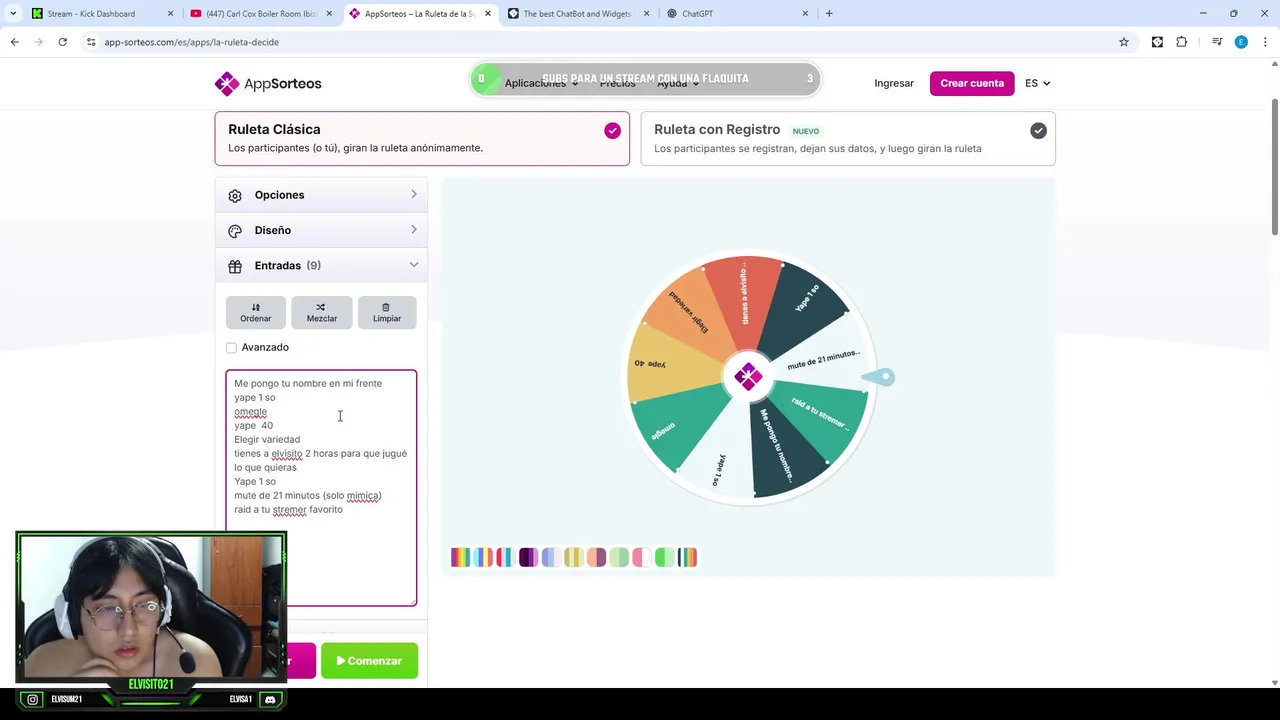Open the media control playlist icon
The image size is (1280, 720).
[x=1217, y=42]
